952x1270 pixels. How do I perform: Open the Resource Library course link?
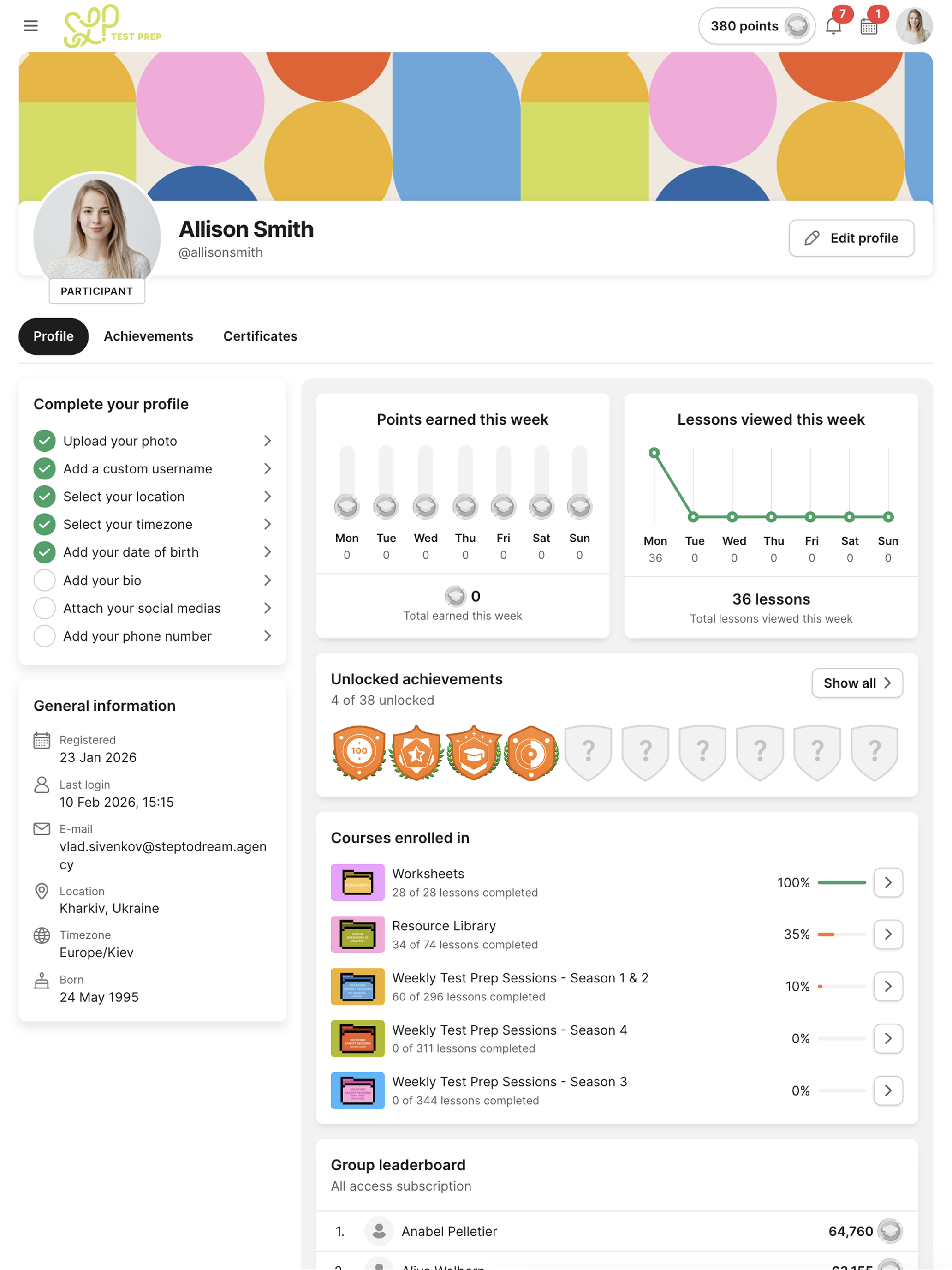point(444,926)
